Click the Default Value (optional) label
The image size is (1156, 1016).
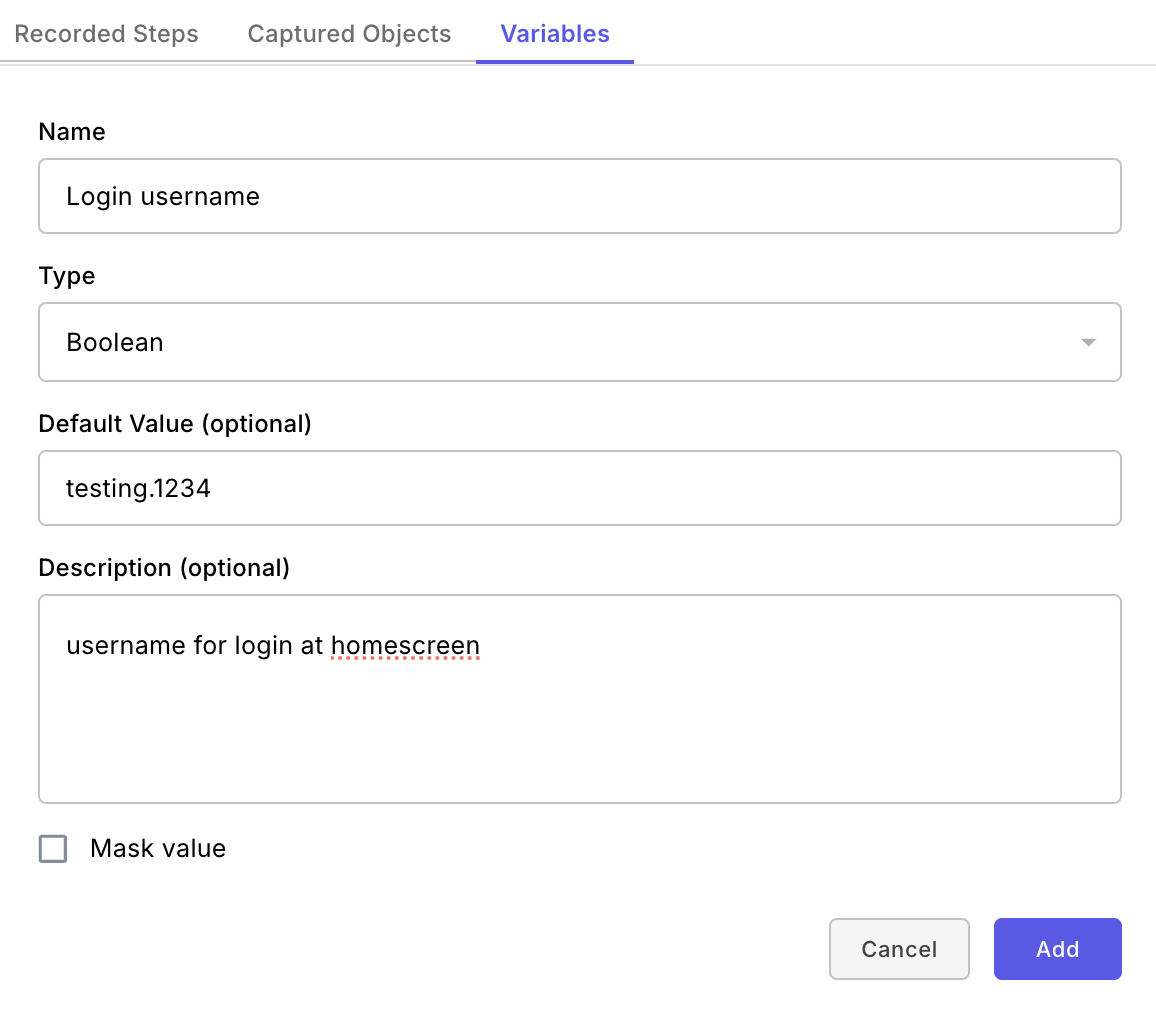175,424
